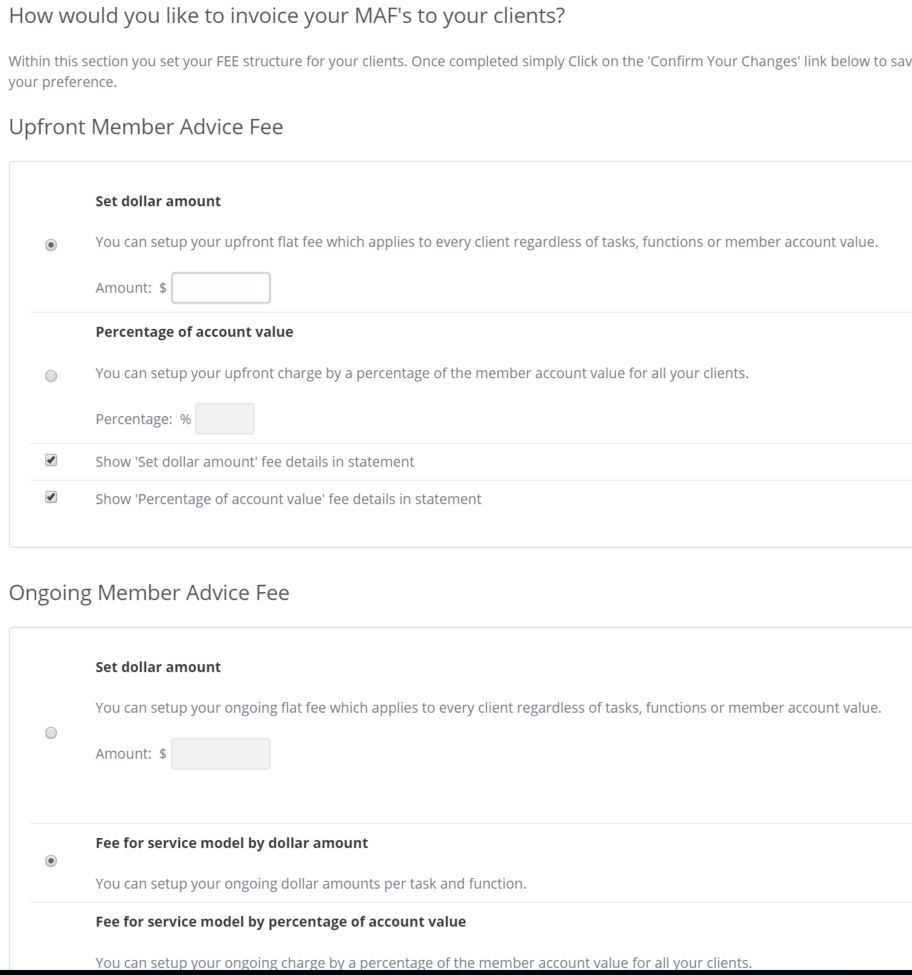Select upfront 'Set dollar amount' radio button
Screen dimensions: 912x975
pos(51,244)
